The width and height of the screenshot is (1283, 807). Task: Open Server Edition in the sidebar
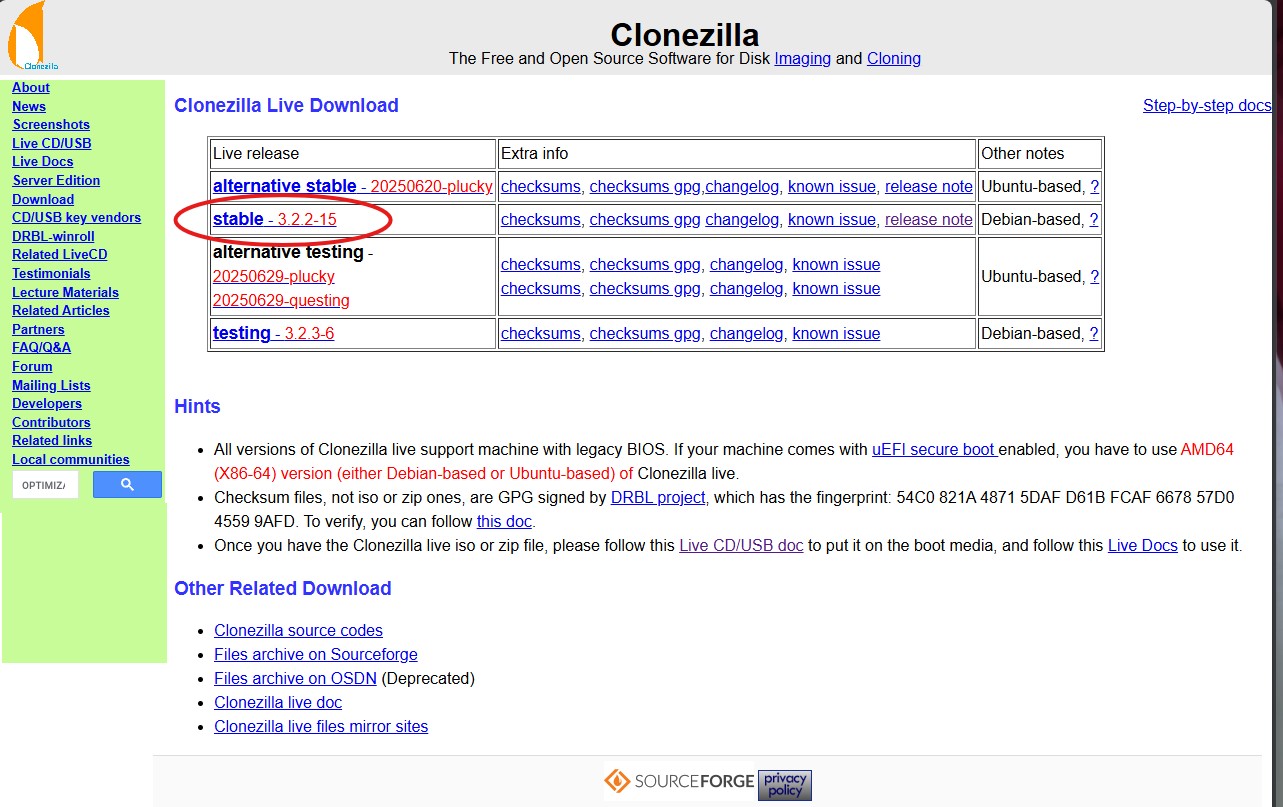56,180
